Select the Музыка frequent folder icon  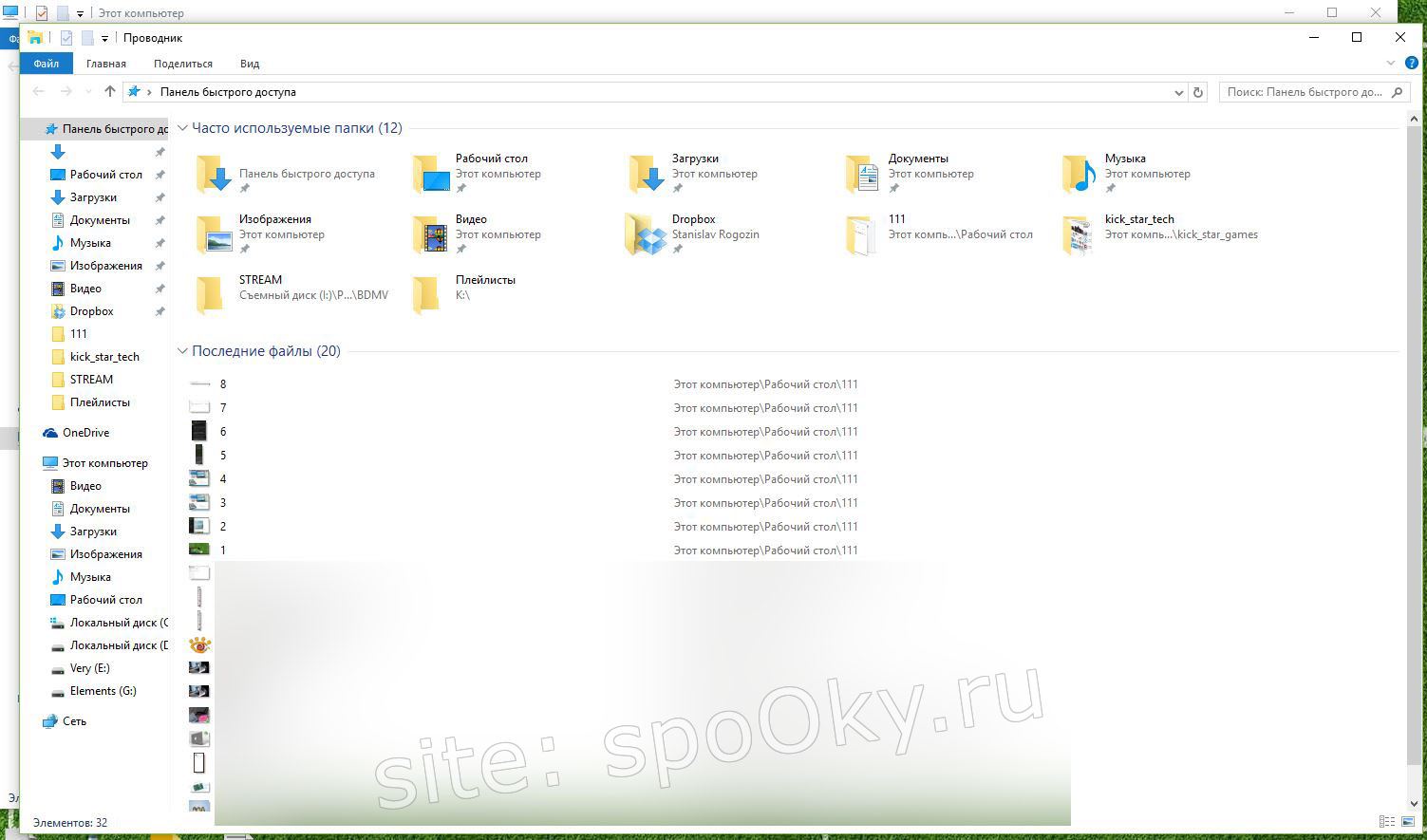(x=1081, y=174)
